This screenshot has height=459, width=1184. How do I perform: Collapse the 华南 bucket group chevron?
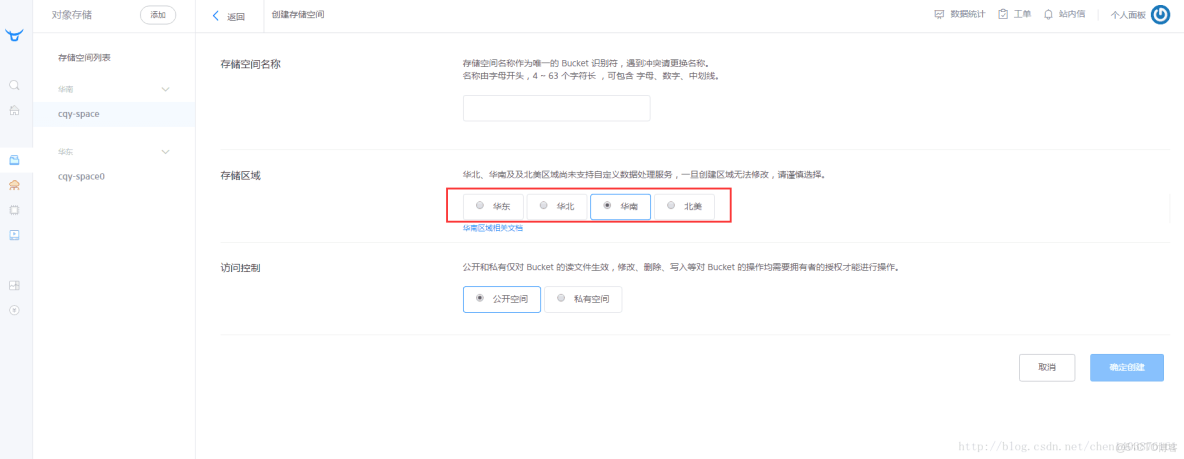pos(166,89)
